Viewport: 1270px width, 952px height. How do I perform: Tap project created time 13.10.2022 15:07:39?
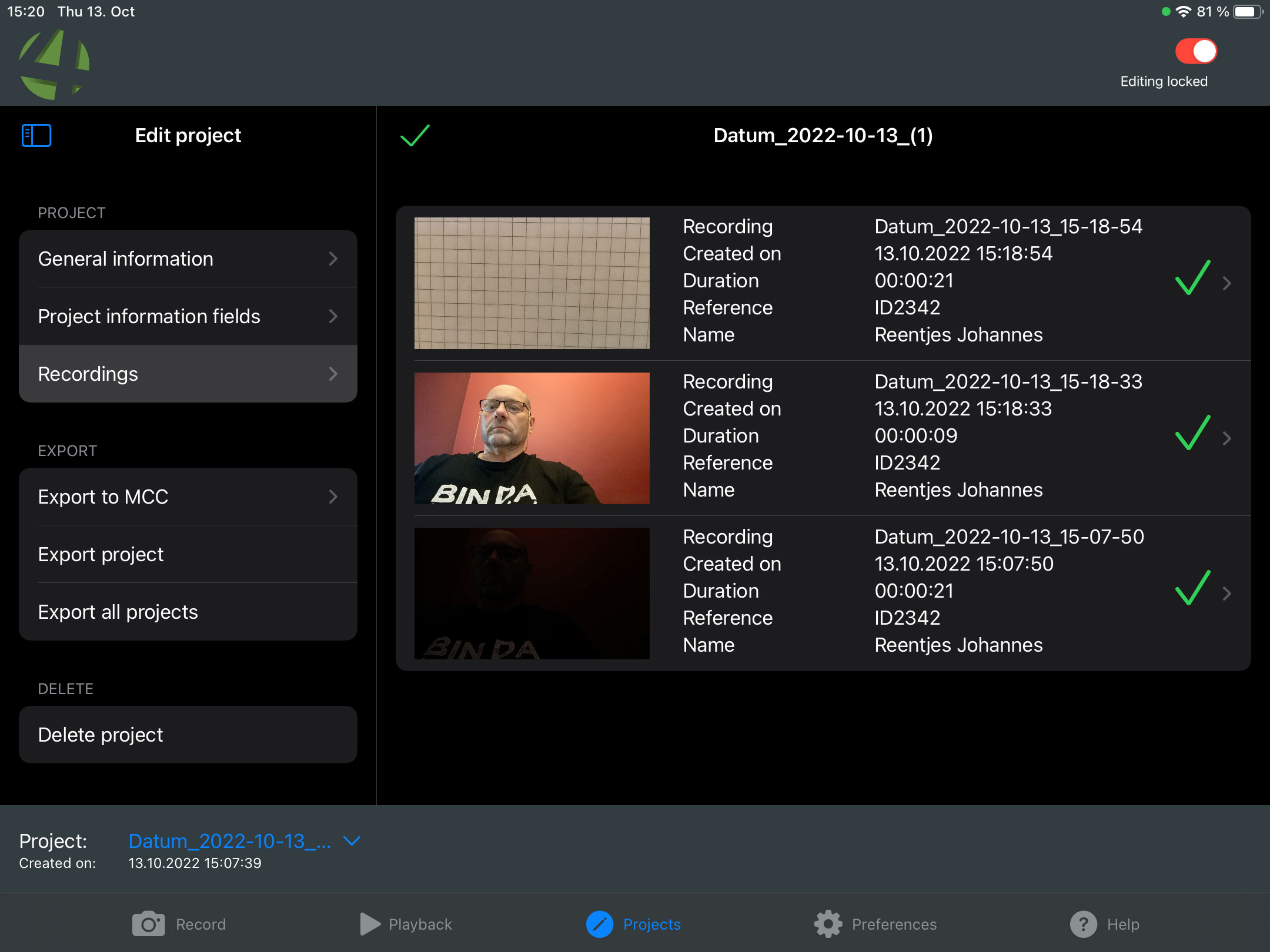pyautogui.click(x=195, y=863)
